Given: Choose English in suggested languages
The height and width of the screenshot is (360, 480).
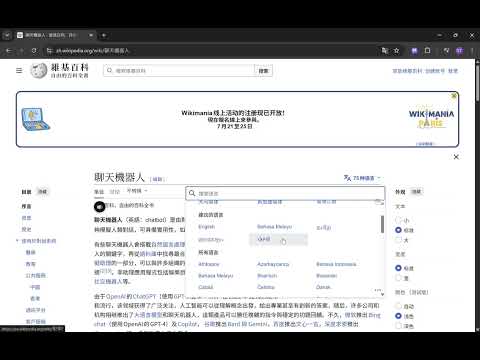Looking at the screenshot, I should pos(207,227).
